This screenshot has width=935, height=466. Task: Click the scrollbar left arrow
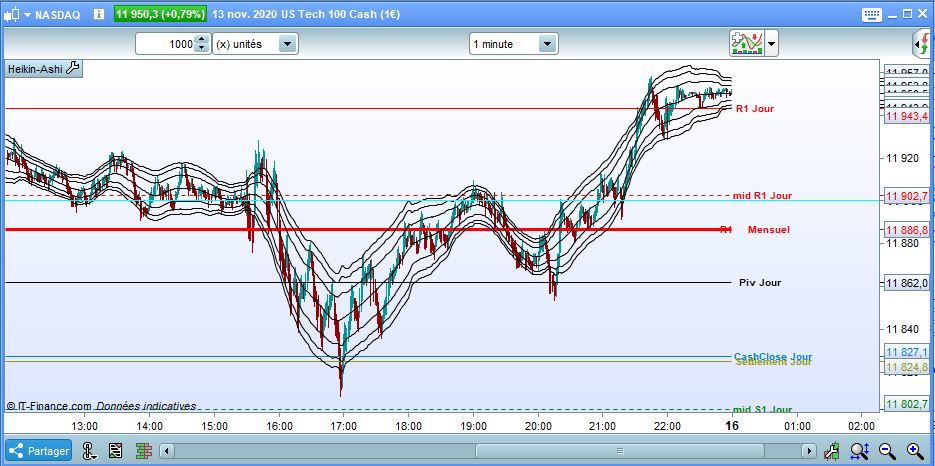click(168, 451)
